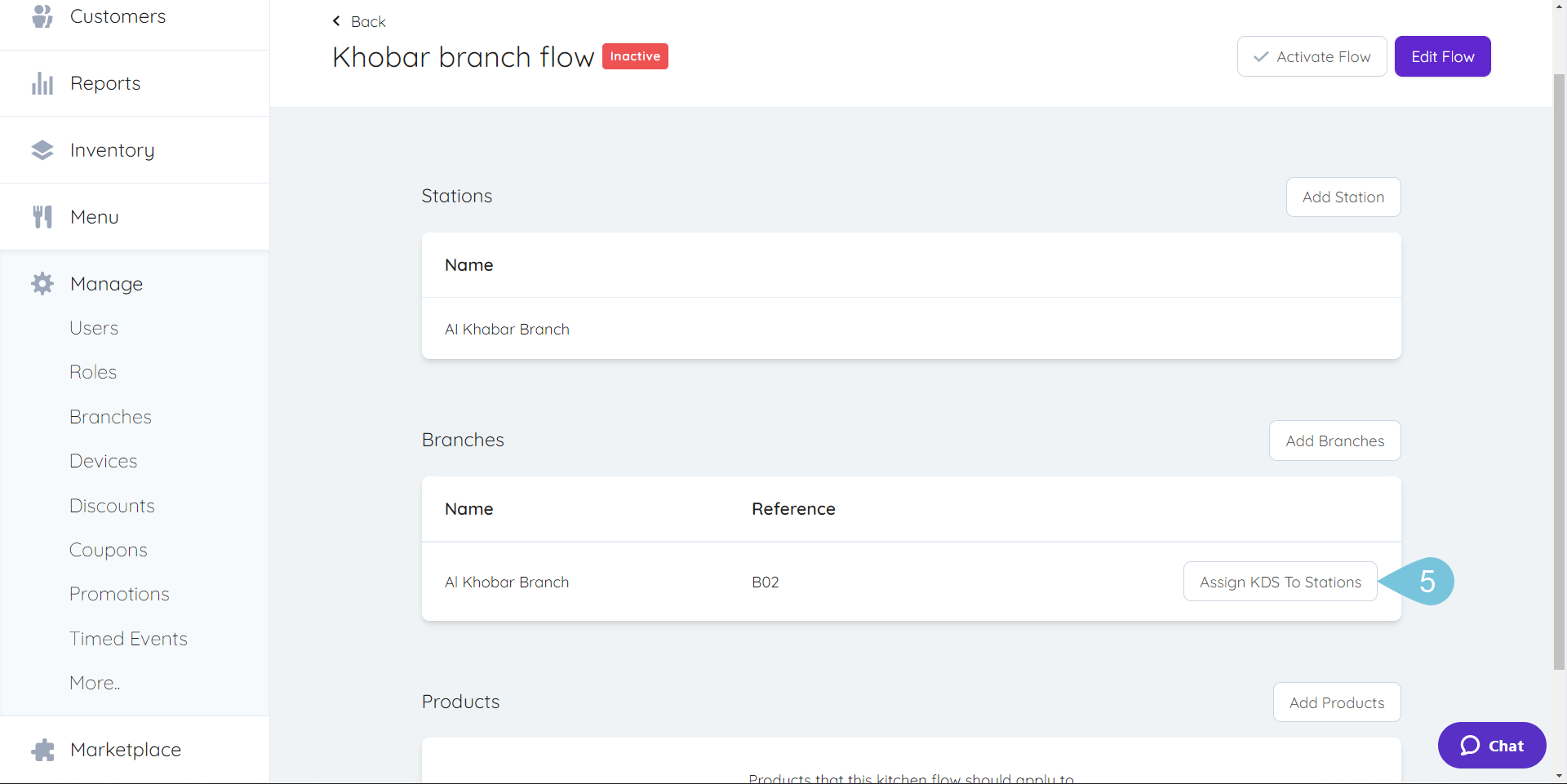Click the page vertical scrollbar
Image resolution: width=1567 pixels, height=784 pixels.
pyautogui.click(x=1559, y=371)
